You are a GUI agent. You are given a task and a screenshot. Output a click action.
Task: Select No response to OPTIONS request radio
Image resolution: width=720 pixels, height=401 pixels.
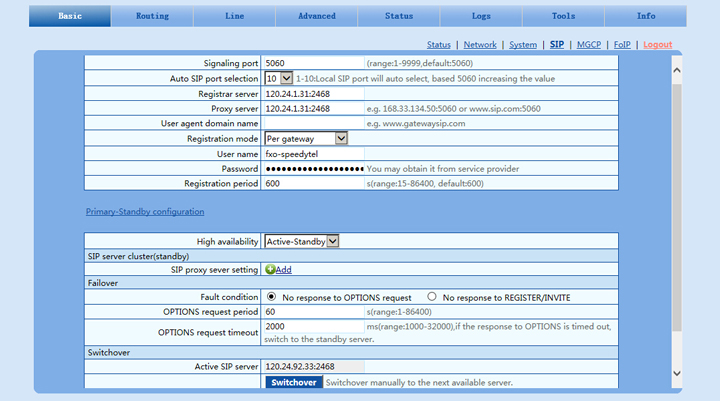pyautogui.click(x=271, y=297)
